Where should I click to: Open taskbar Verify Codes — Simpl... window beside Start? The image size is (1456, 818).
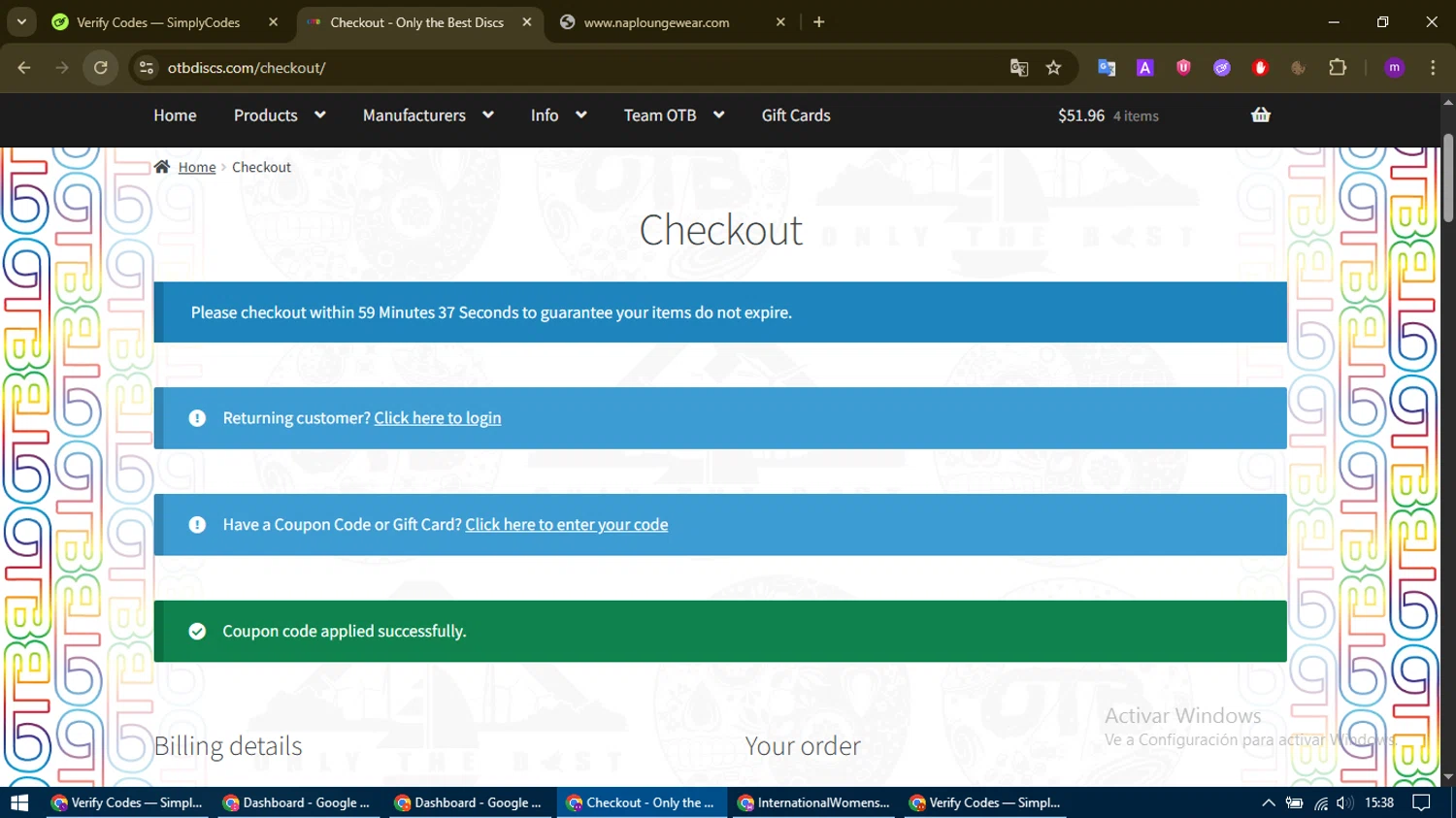pos(128,802)
